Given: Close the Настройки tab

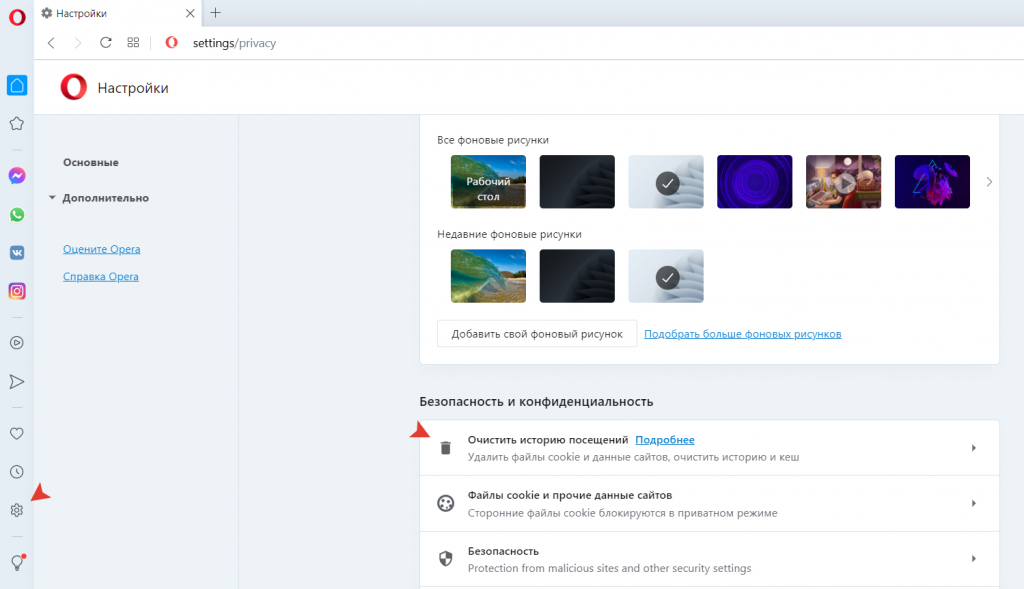Looking at the screenshot, I should 190,13.
